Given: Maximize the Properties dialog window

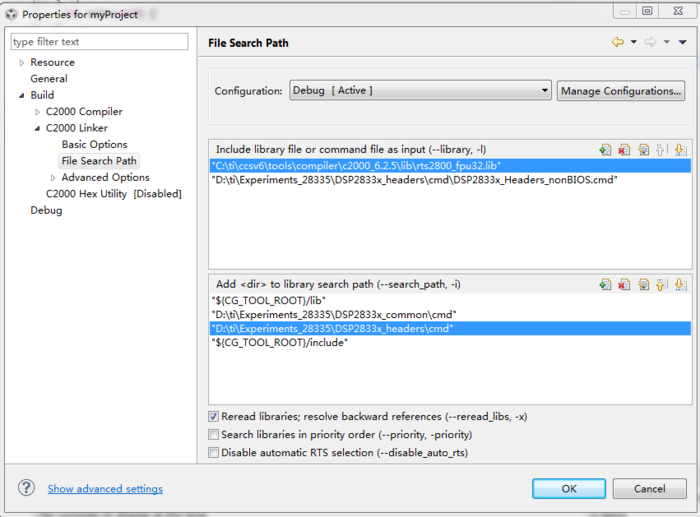Looking at the screenshot, I should [647, 11].
